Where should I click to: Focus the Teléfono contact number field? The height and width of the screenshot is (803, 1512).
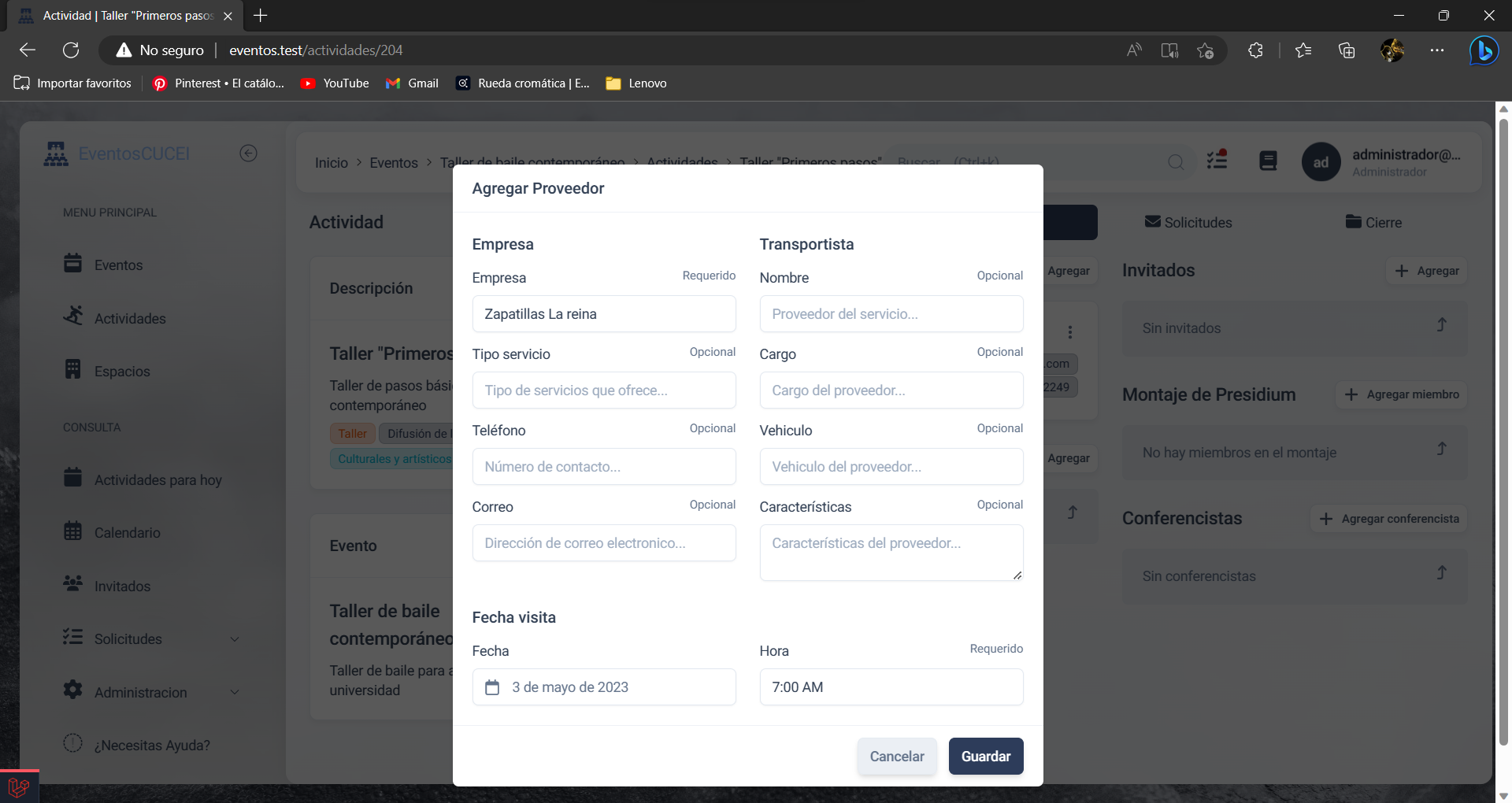click(x=603, y=467)
